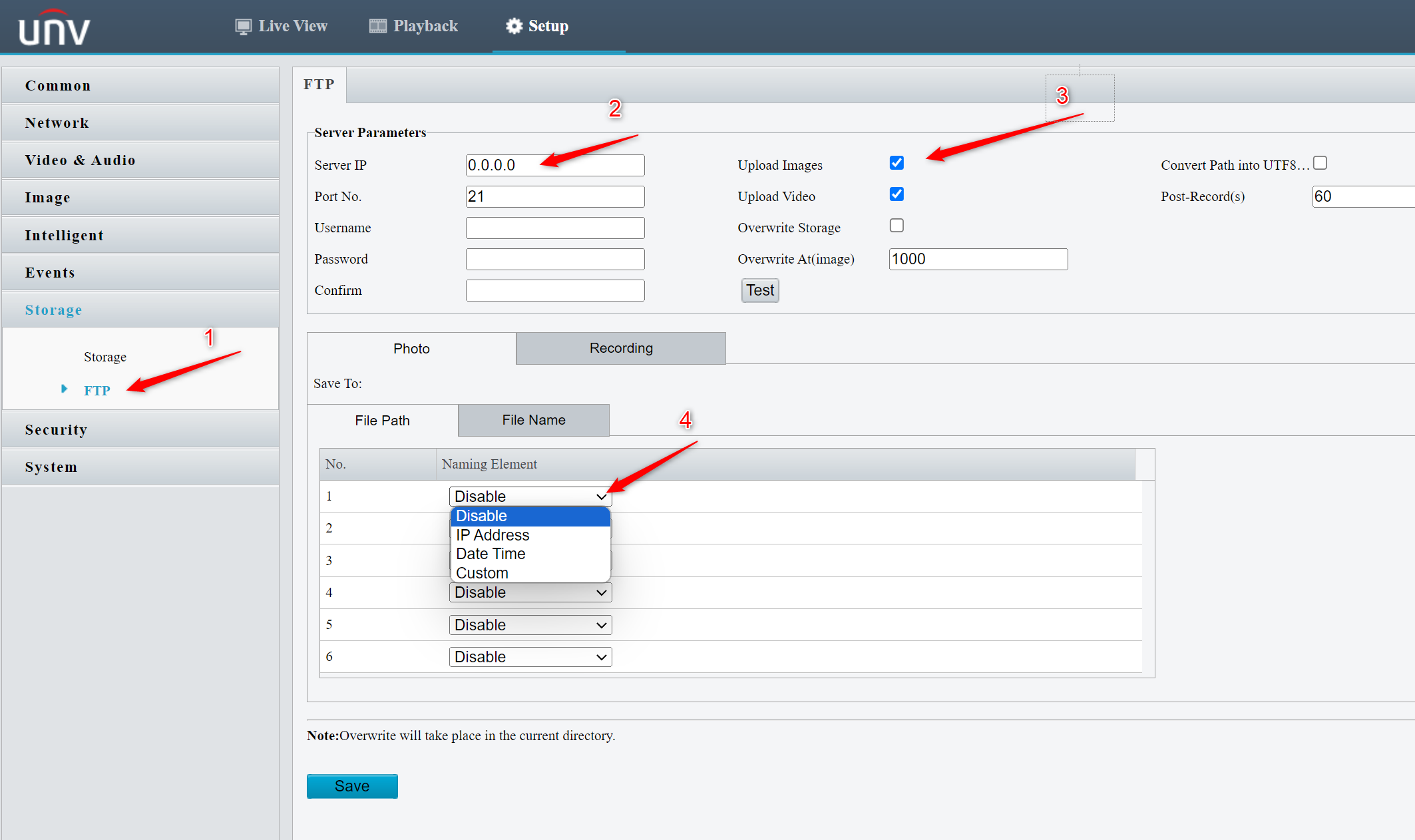Open naming element dropdown for row 5
This screenshot has width=1415, height=840.
click(530, 625)
